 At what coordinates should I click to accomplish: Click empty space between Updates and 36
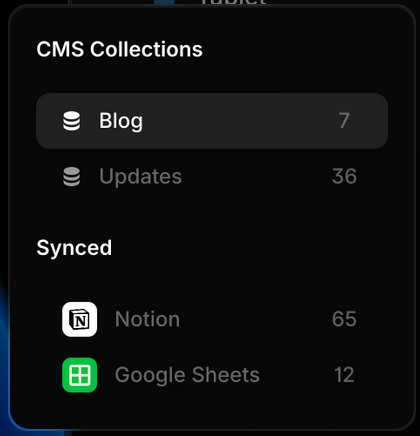pyautogui.click(x=257, y=176)
